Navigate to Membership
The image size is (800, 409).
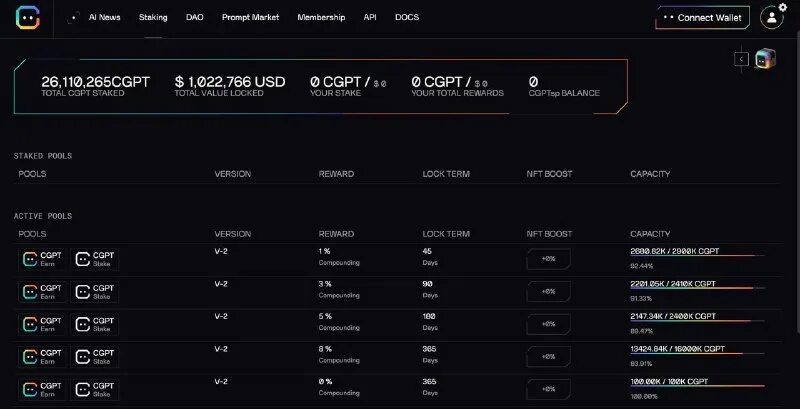point(321,17)
